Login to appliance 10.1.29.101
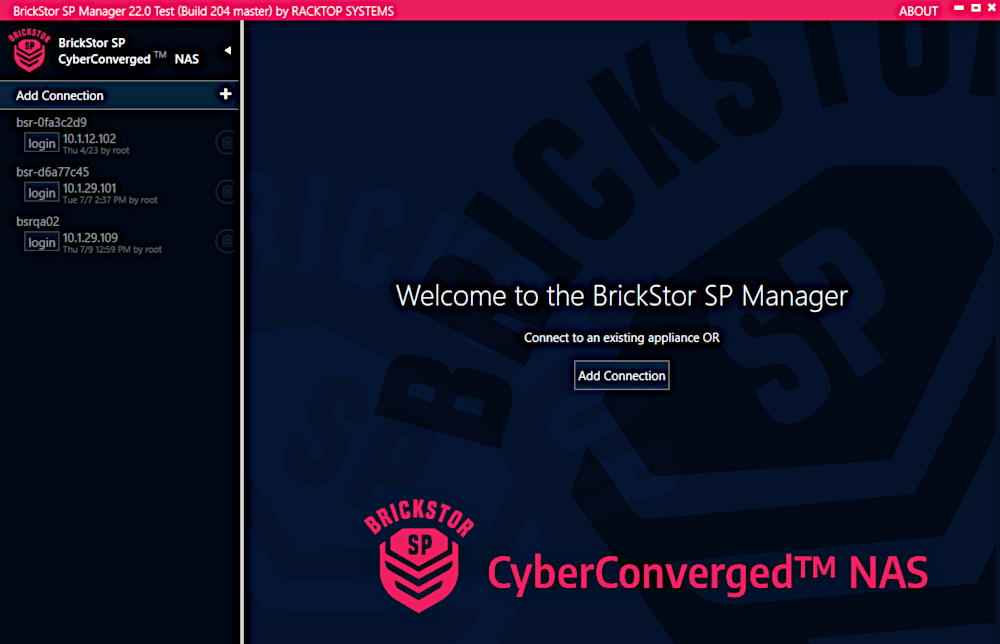1000x644 pixels. [x=41, y=192]
